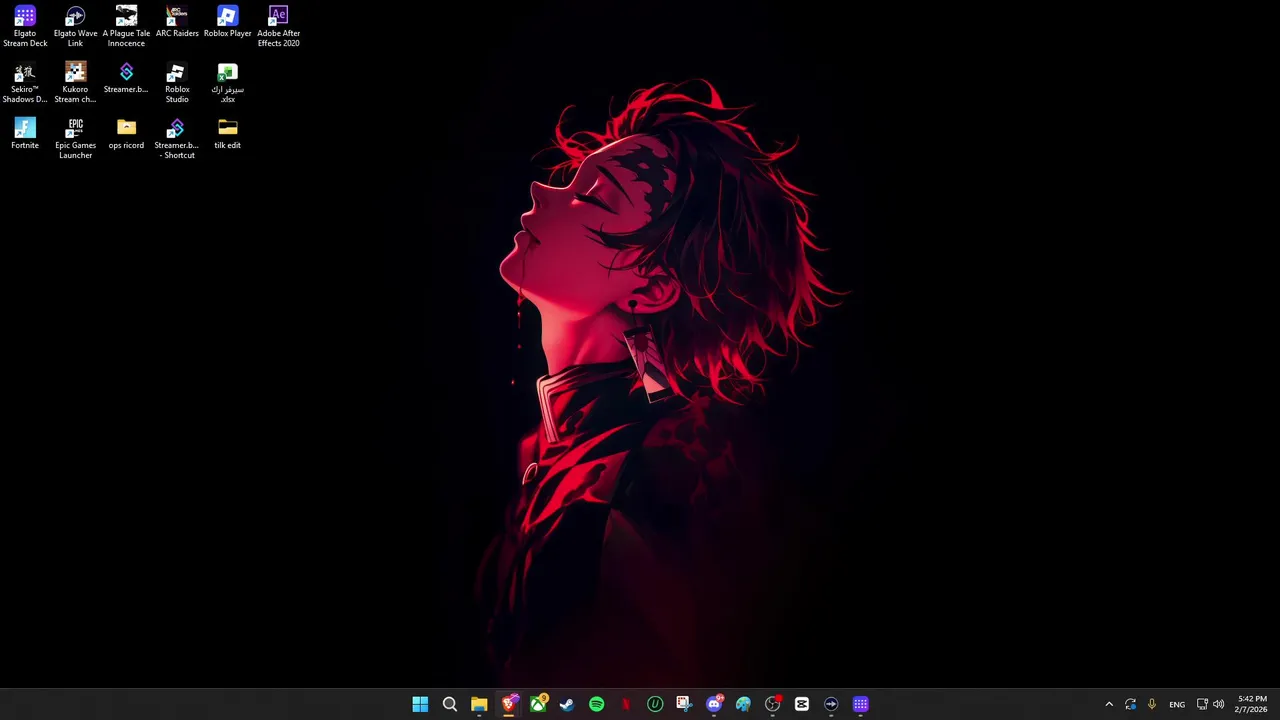Open Netflix from the taskbar

[x=626, y=704]
